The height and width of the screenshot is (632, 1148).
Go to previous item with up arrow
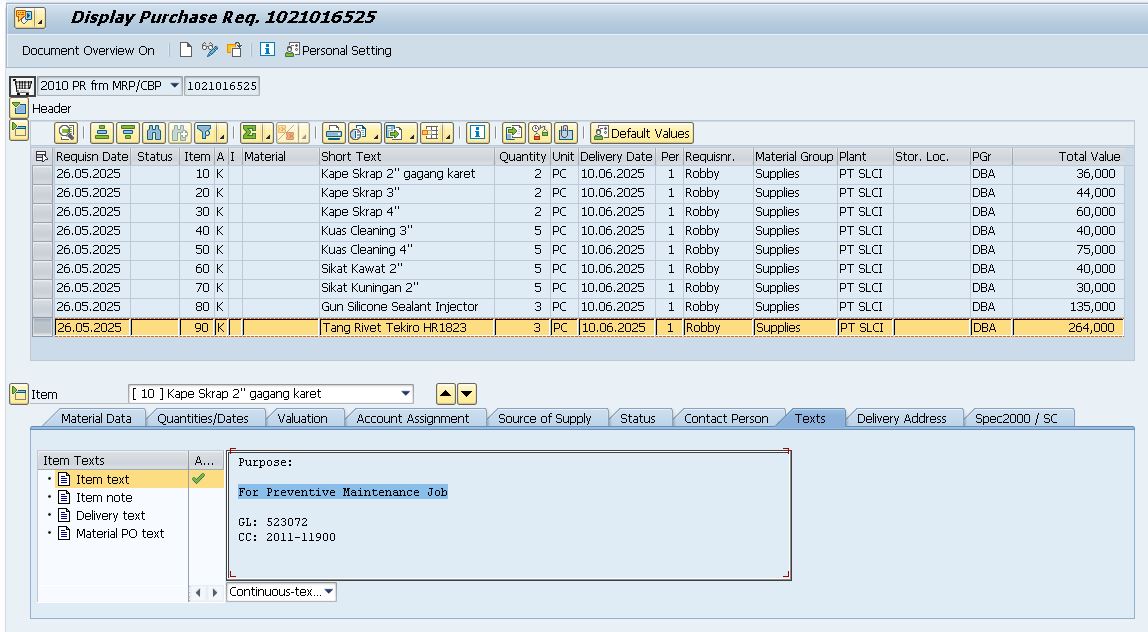[446, 394]
